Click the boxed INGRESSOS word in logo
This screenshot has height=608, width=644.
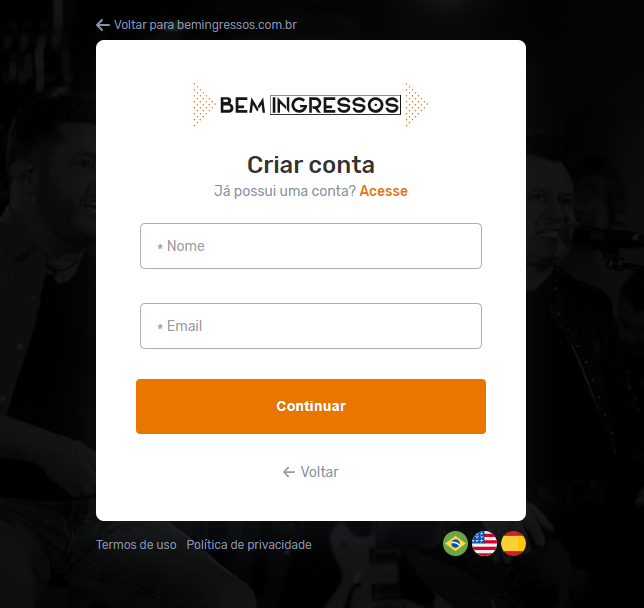[x=335, y=105]
